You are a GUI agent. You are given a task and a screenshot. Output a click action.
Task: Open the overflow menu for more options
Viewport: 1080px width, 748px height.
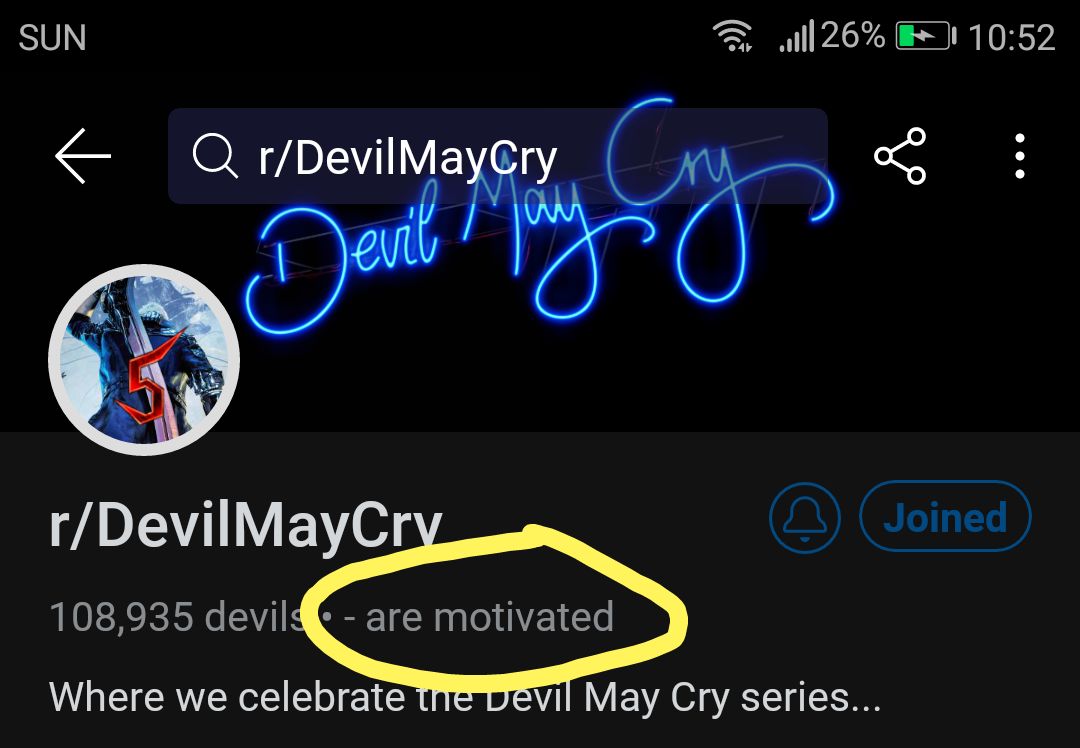point(1019,155)
